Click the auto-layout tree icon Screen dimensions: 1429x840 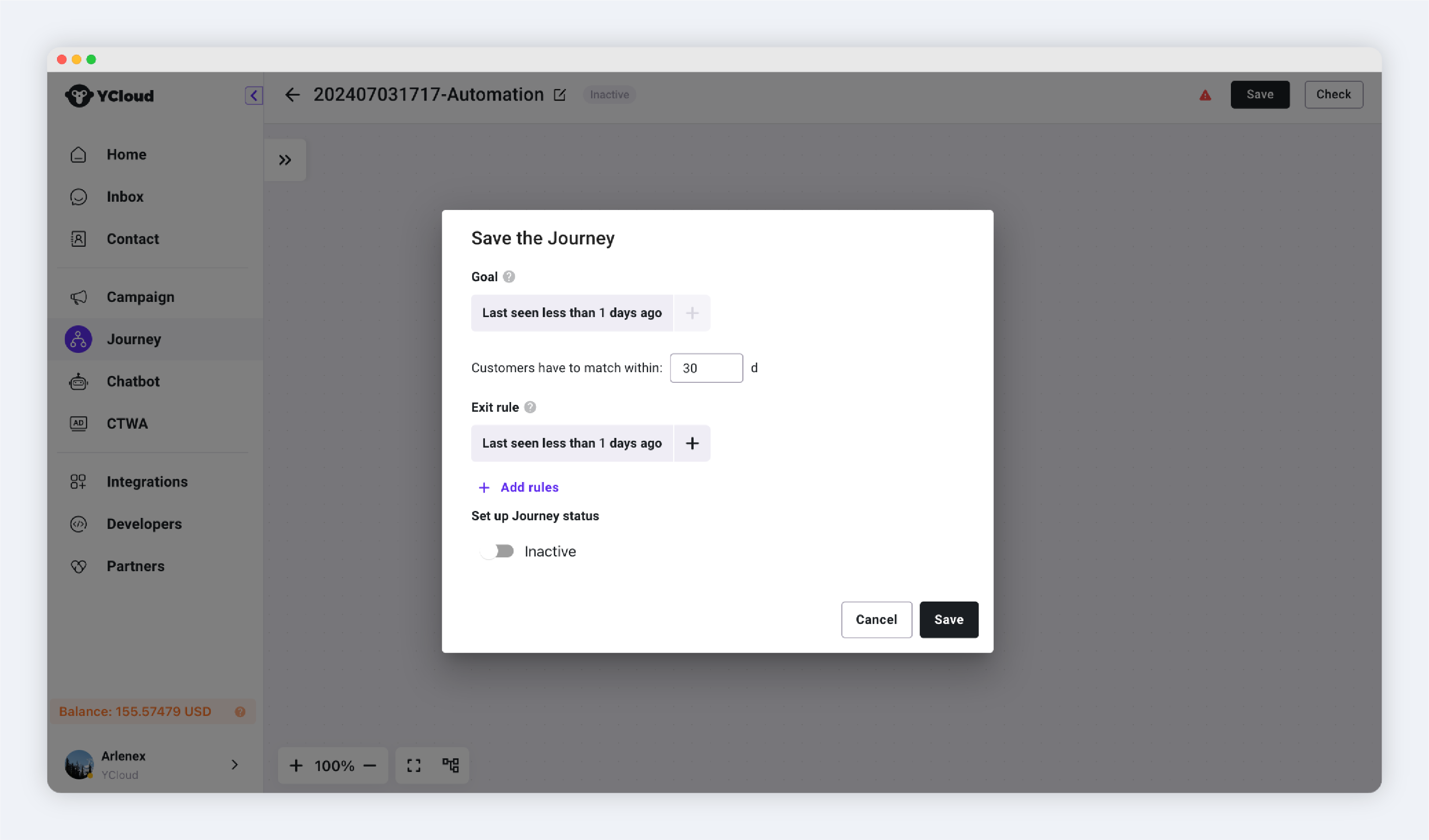(x=451, y=766)
